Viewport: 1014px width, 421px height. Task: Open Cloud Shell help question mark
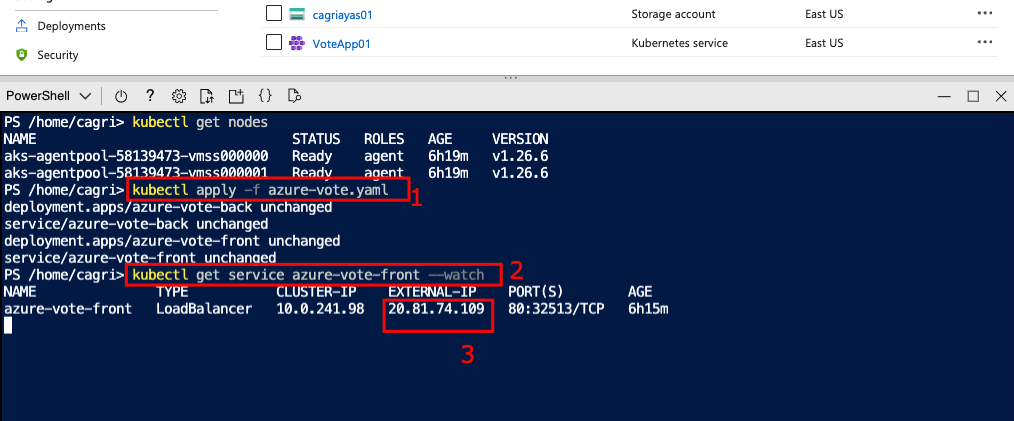tap(150, 96)
